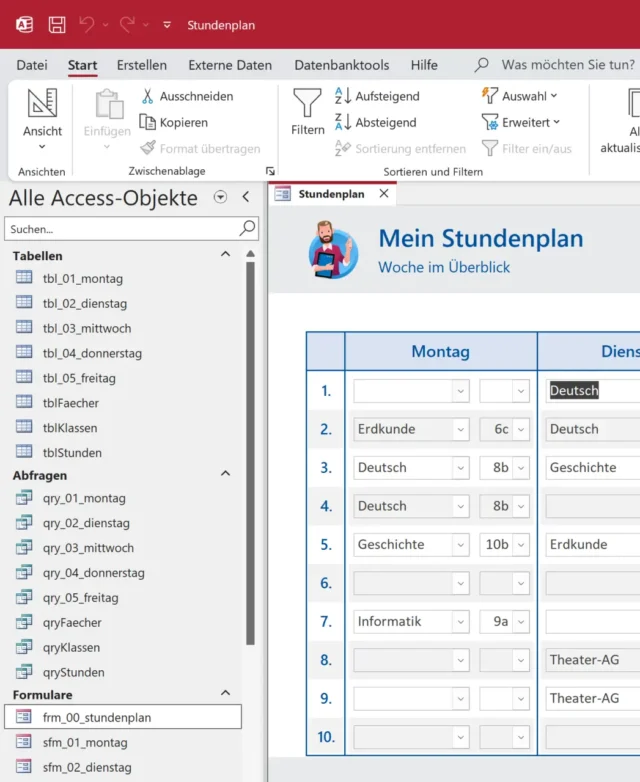Screen dimensions: 640x782
Task: Open Monday hour 7 Informatik dropdown
Action: [460, 621]
